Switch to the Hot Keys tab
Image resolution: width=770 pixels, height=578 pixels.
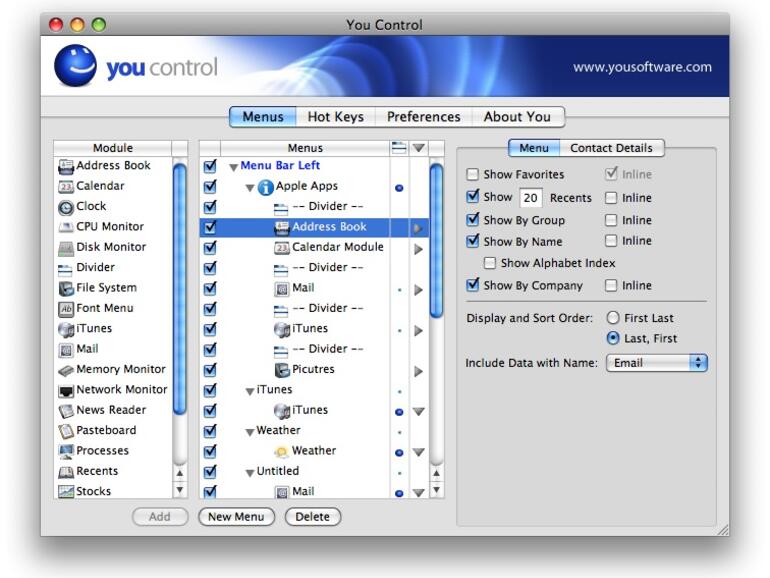point(335,117)
